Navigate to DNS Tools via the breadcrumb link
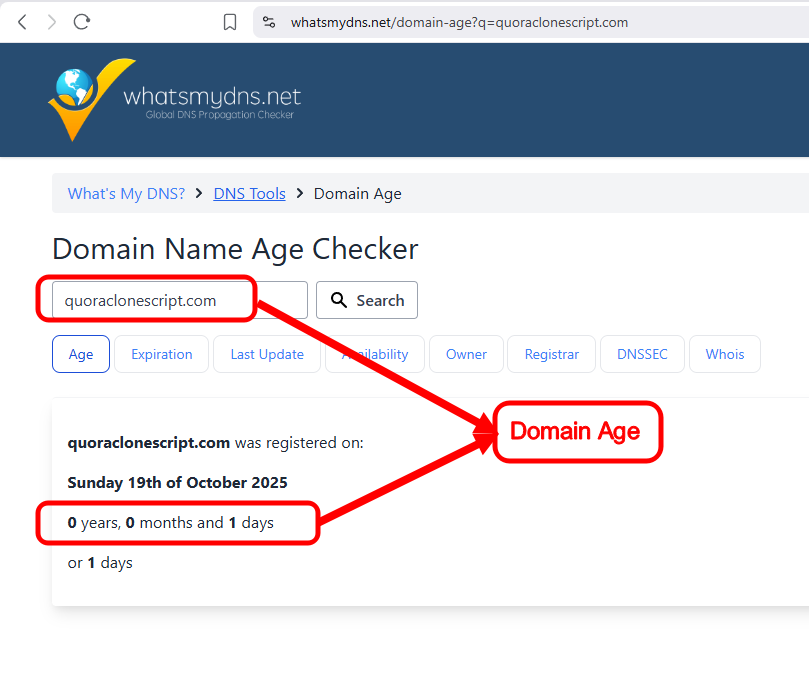Screen dimensions: 809x680 249,193
